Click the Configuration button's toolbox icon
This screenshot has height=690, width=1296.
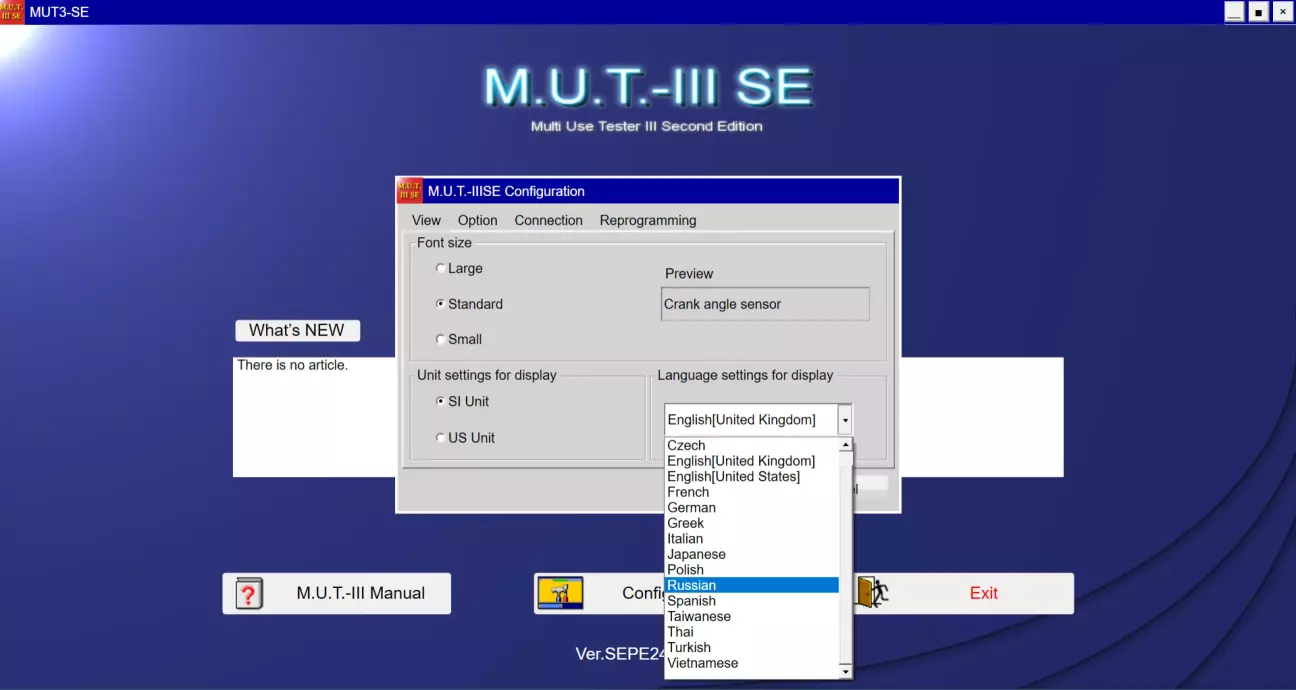point(560,593)
